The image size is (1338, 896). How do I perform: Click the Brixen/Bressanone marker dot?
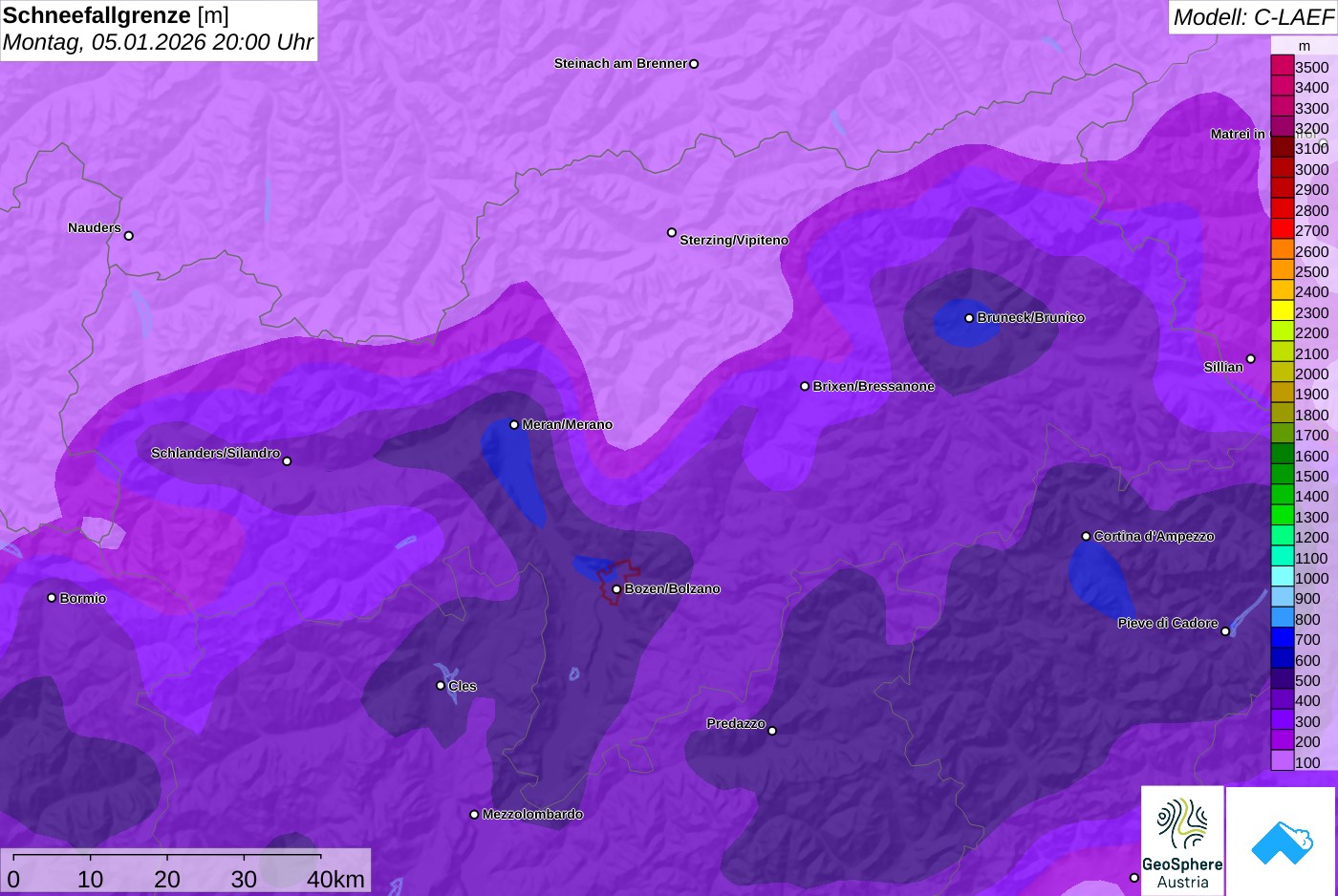(x=805, y=387)
